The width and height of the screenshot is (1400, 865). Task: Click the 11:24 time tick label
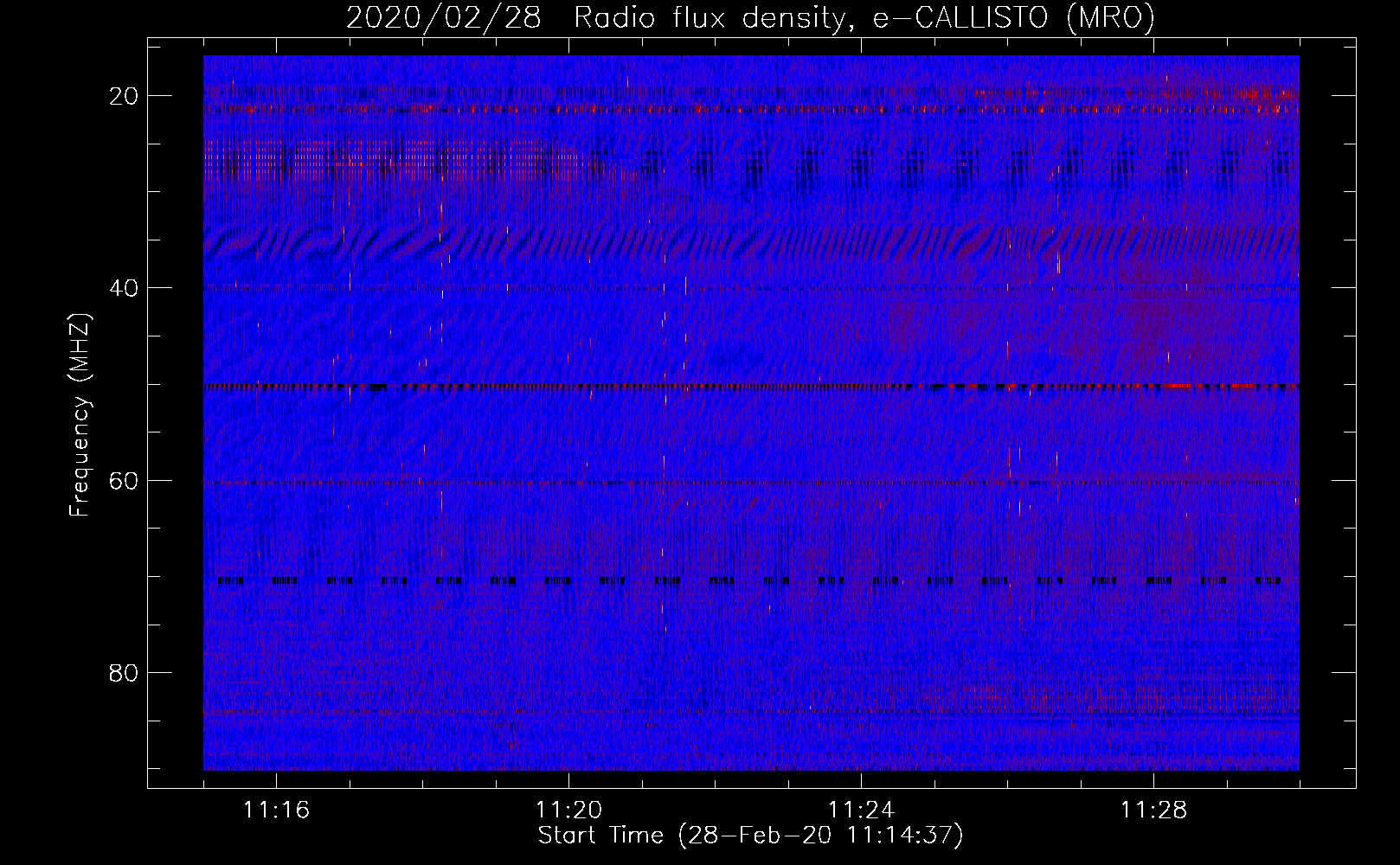point(862,811)
